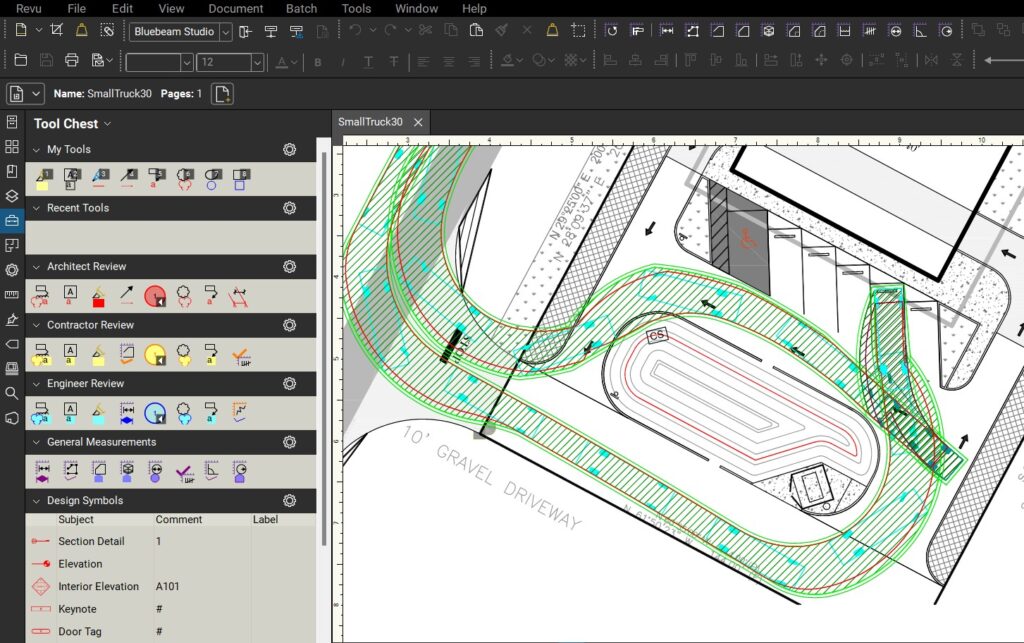The image size is (1024, 643).
Task: Open the Bluebeam Studio dropdown
Action: tap(226, 32)
